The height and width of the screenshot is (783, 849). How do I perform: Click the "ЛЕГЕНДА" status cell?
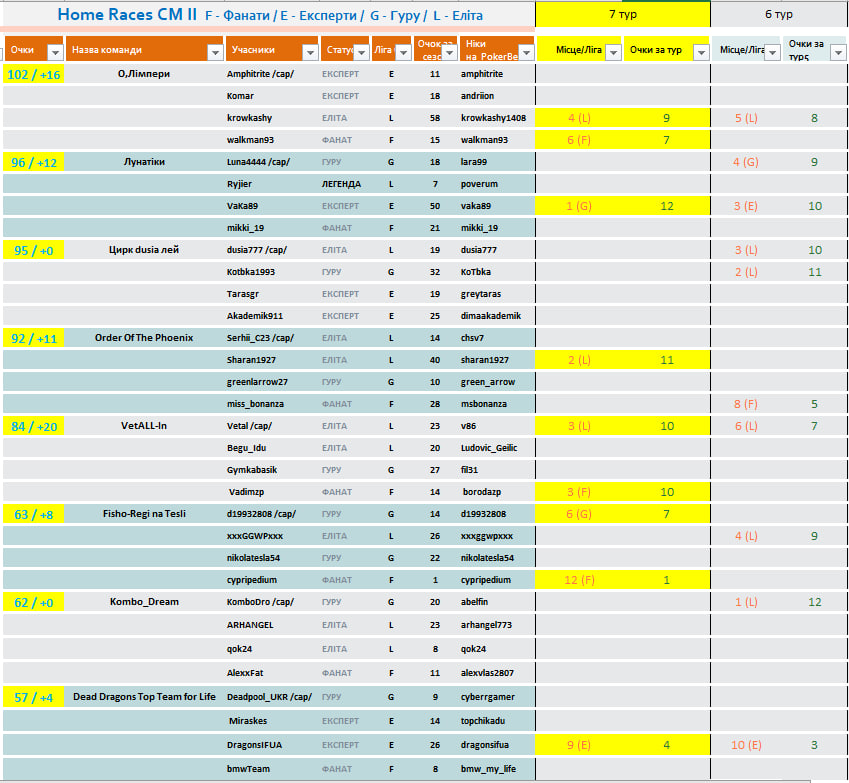341,184
